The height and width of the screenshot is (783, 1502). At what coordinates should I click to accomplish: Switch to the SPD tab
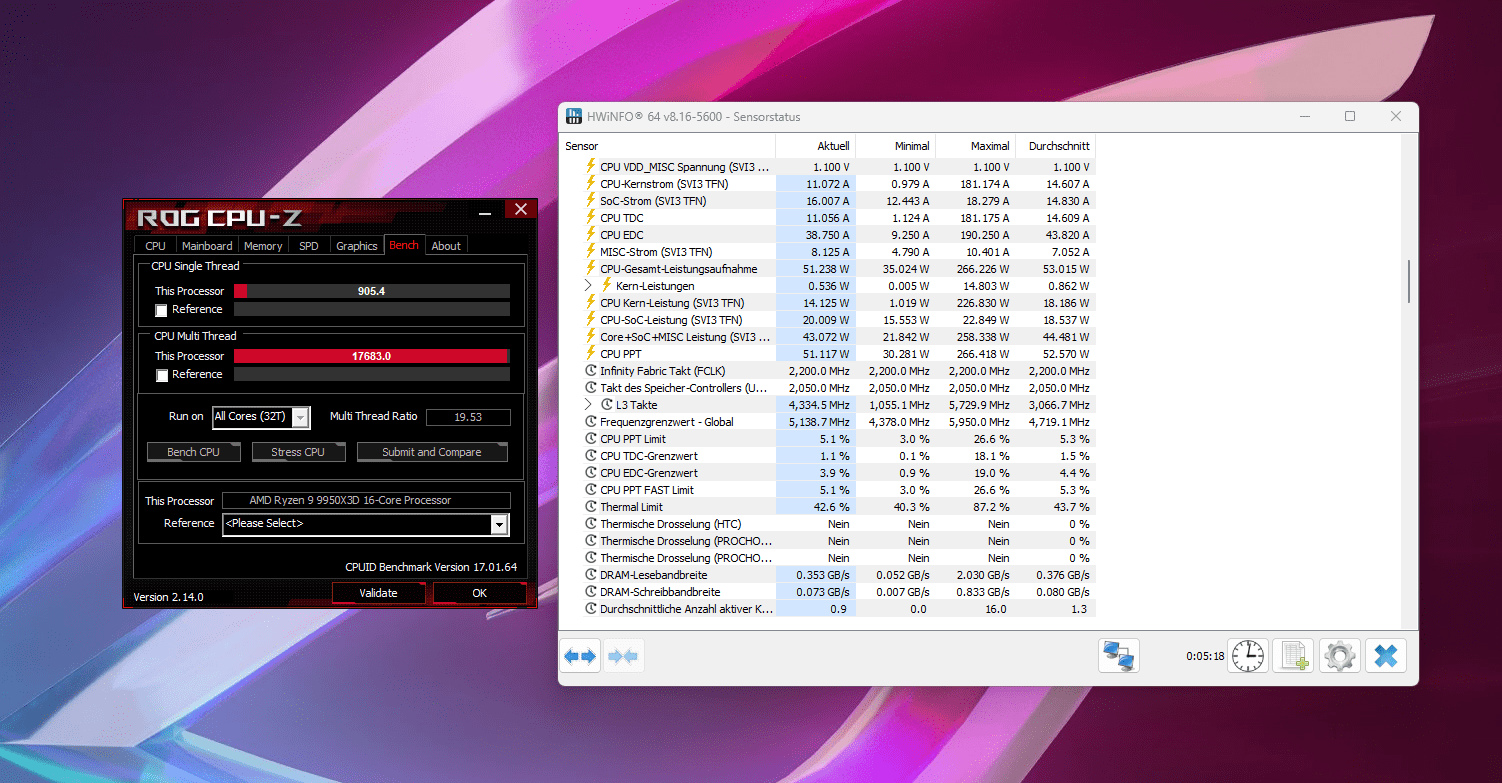[309, 246]
